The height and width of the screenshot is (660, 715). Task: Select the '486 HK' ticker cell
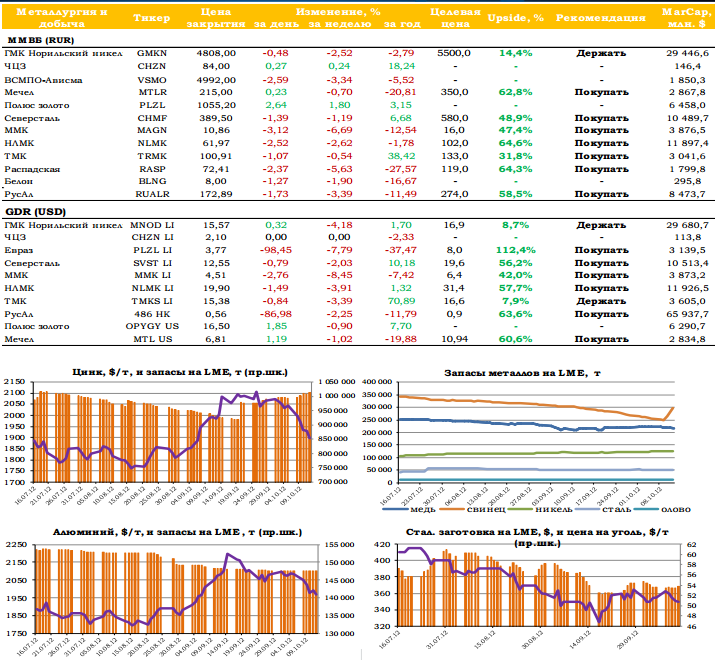(x=152, y=314)
